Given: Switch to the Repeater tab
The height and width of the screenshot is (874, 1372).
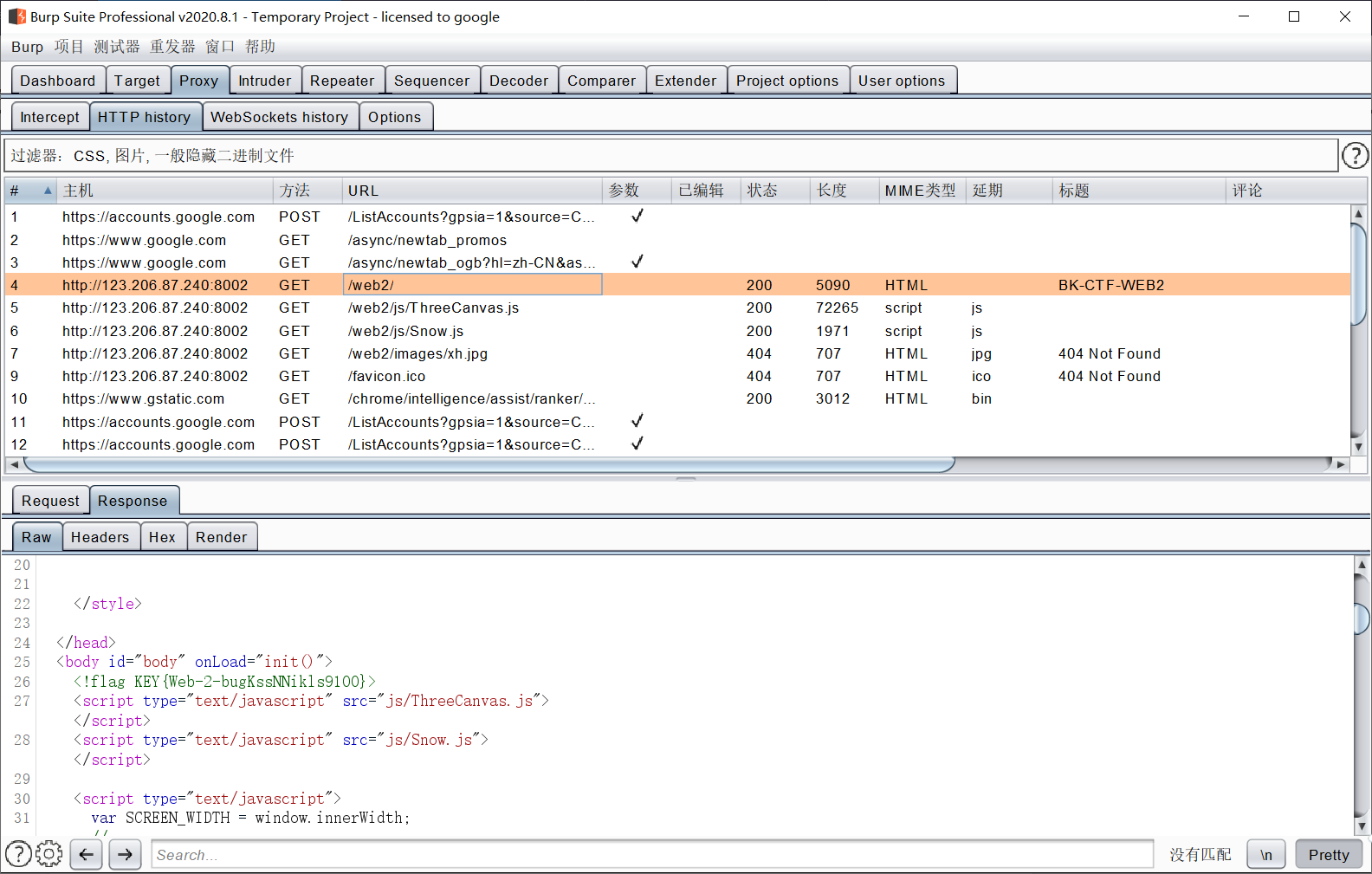Looking at the screenshot, I should (342, 81).
